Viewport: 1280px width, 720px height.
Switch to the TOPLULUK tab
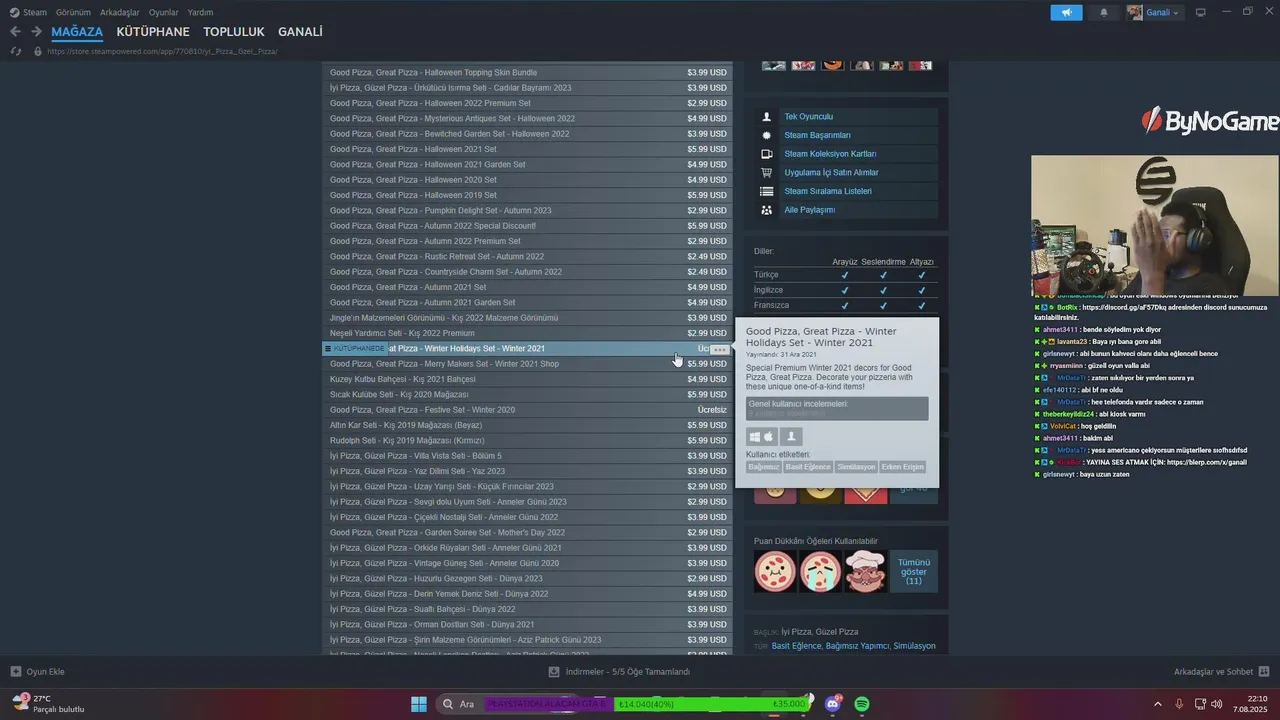(234, 32)
